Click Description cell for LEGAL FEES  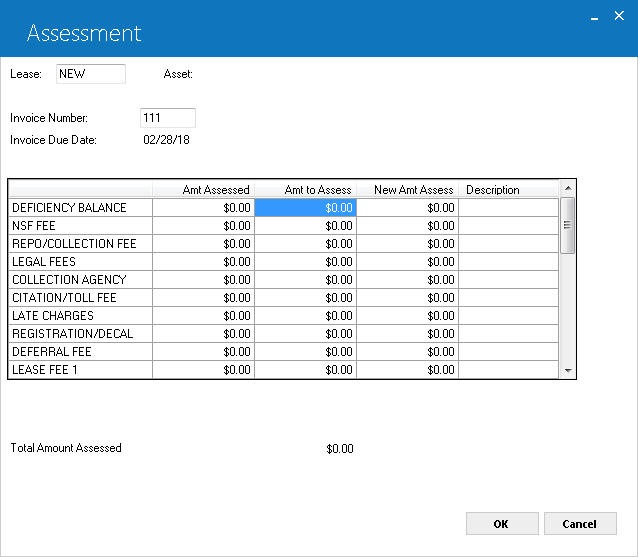509,262
